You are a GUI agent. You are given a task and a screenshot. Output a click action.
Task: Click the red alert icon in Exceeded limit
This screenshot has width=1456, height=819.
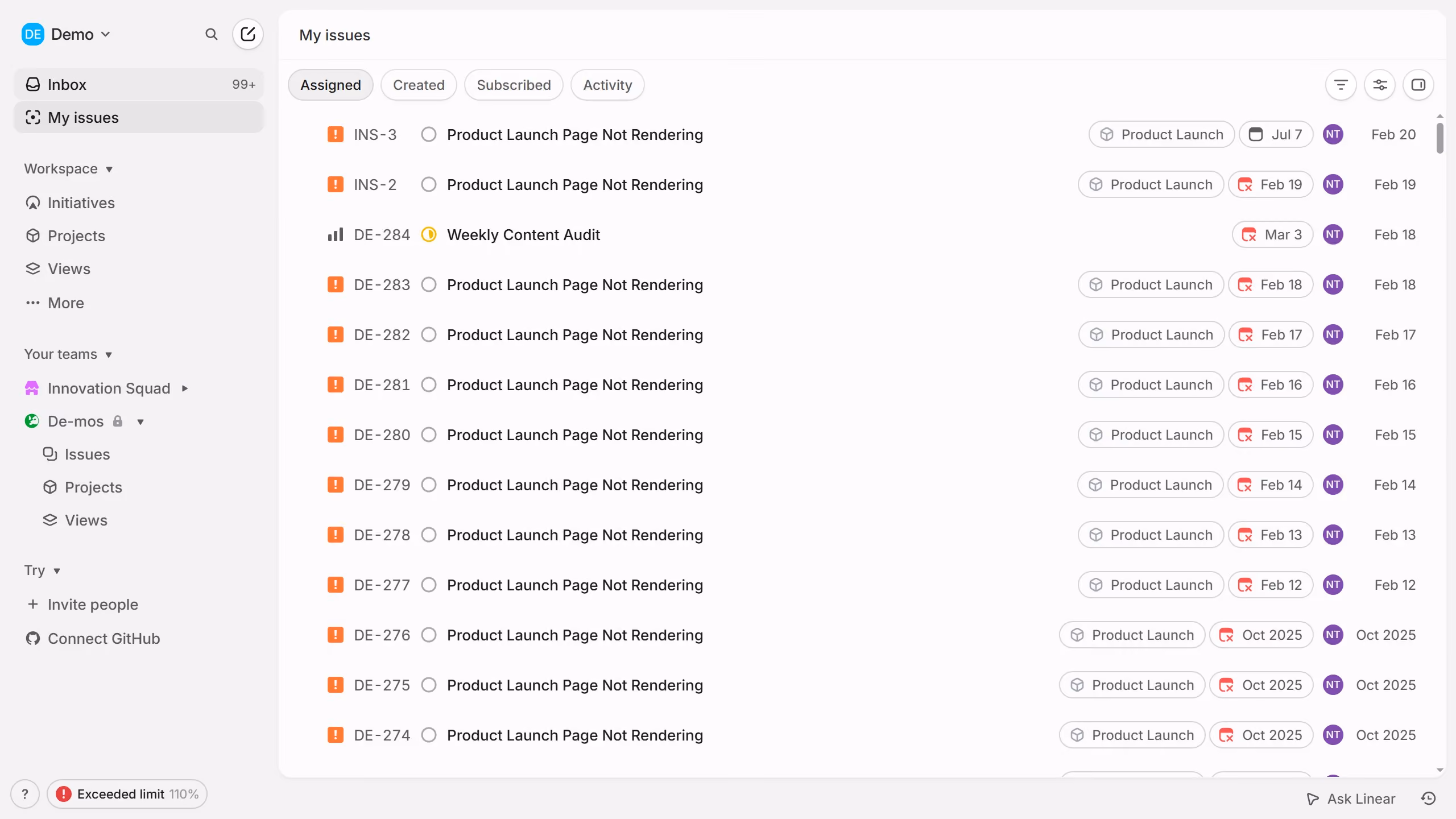(64, 794)
